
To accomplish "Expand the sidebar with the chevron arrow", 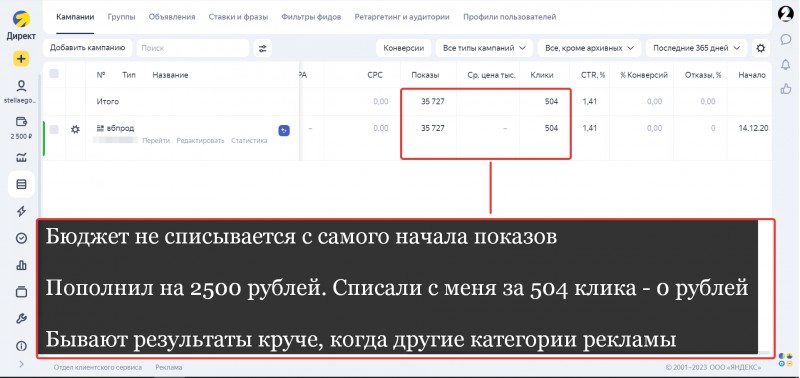I will coord(21,364).
